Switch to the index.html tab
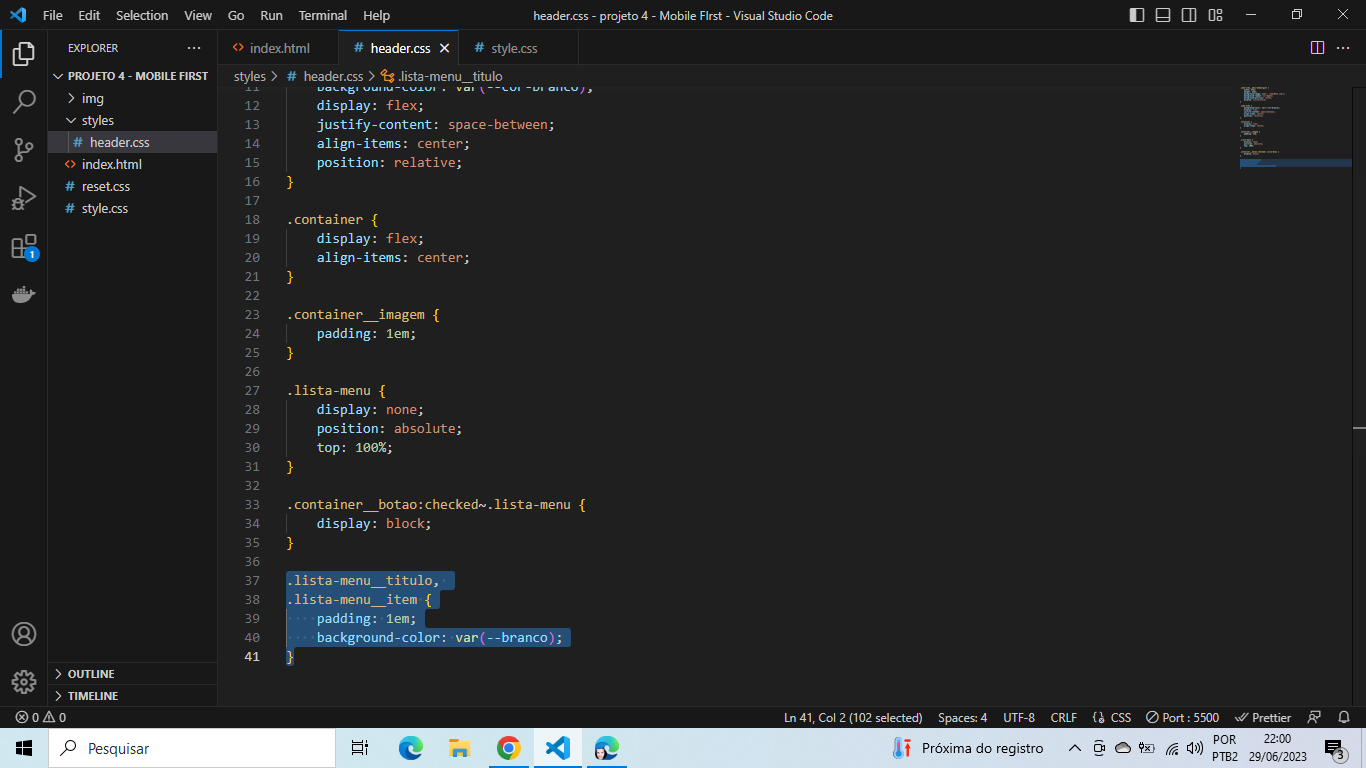Screen dimensions: 1366x768 coord(278,48)
